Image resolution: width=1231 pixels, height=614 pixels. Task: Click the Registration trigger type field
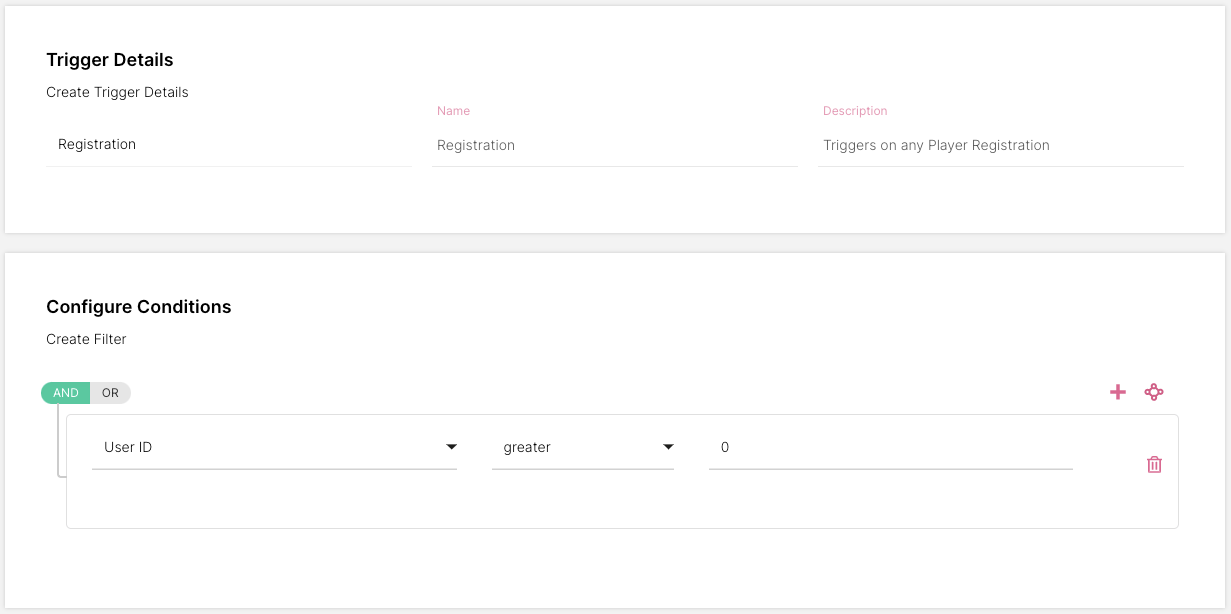coord(228,145)
